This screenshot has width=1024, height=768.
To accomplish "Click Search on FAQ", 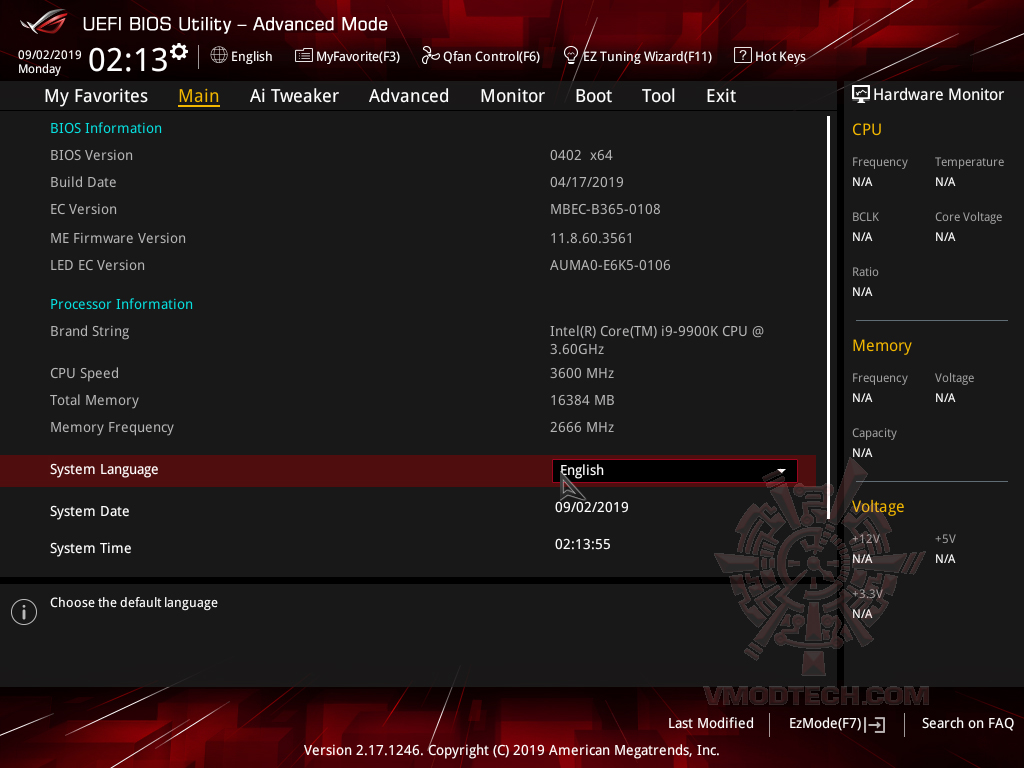I will (967, 723).
